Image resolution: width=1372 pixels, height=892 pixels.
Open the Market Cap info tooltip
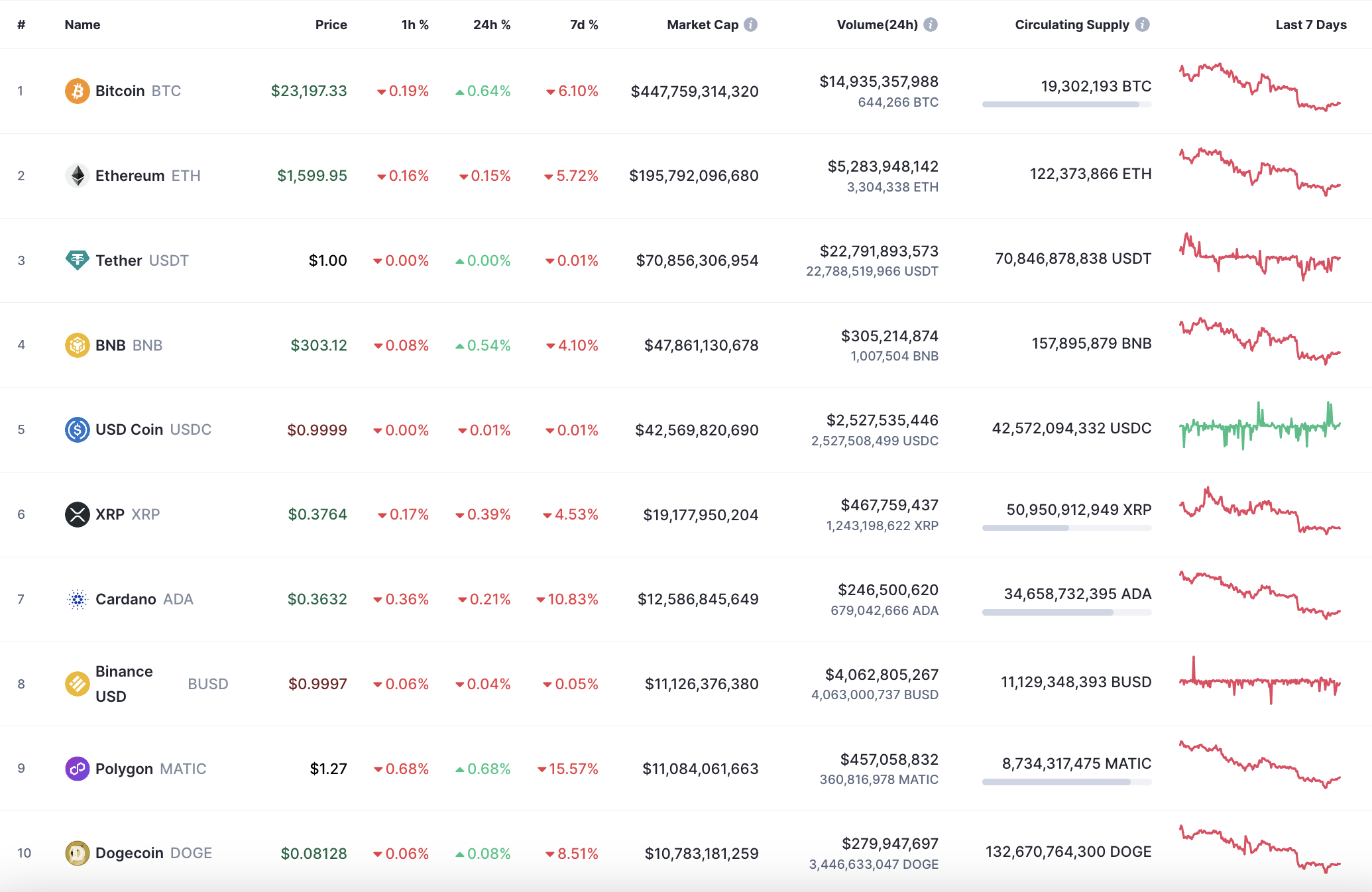[751, 25]
